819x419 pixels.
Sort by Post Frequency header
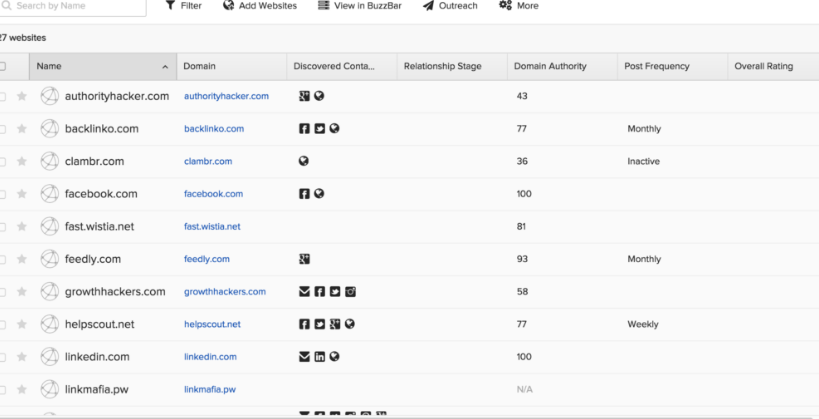click(x=672, y=66)
